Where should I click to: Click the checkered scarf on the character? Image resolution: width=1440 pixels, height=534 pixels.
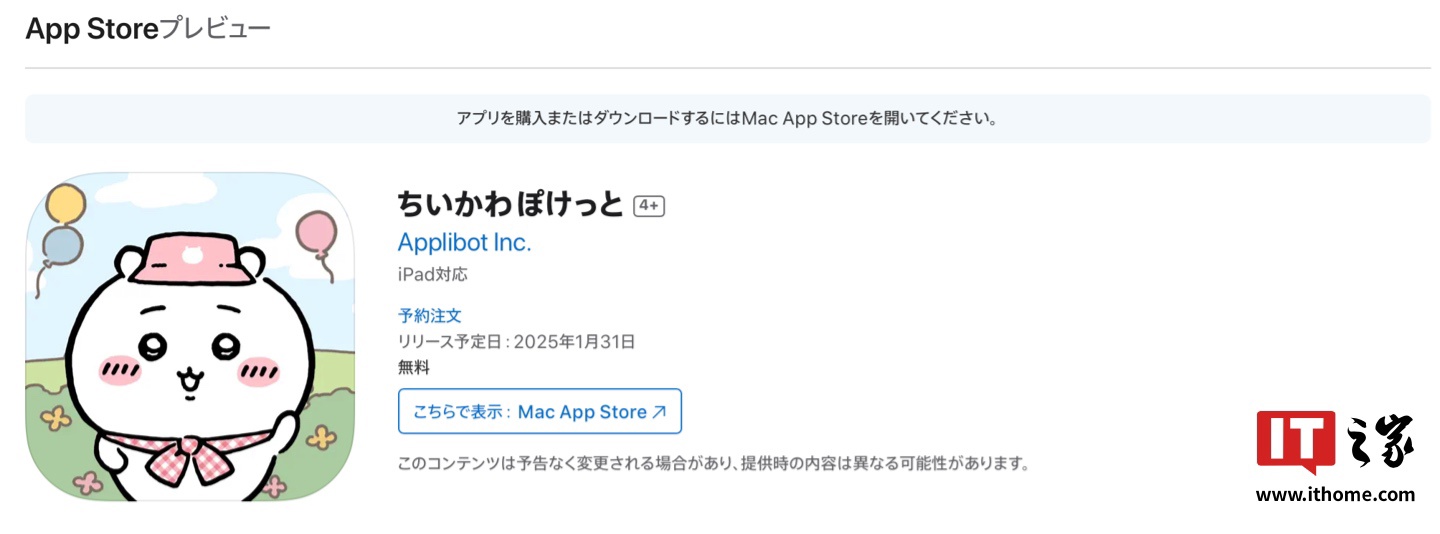[x=200, y=453]
